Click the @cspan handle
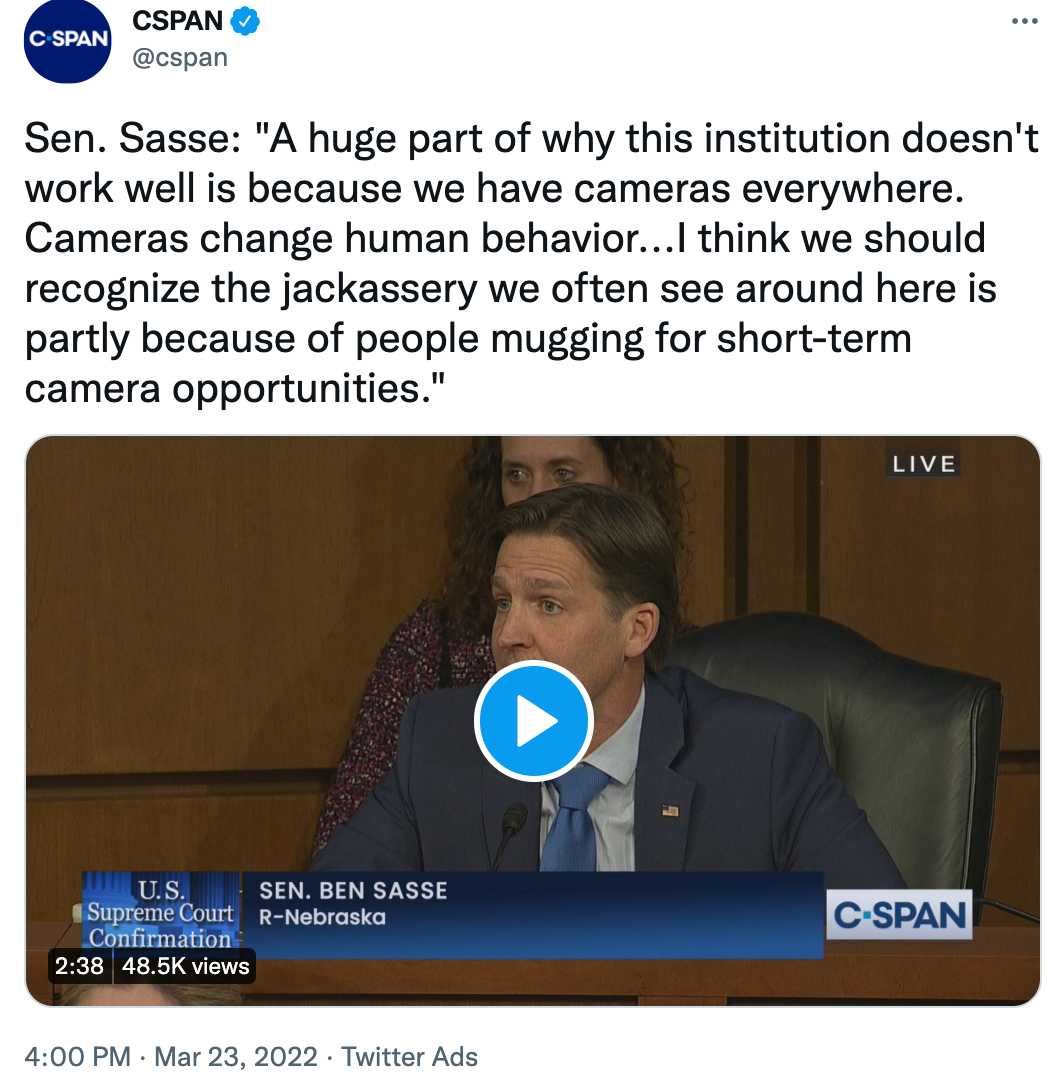The height and width of the screenshot is (1086, 1062). click(x=180, y=57)
